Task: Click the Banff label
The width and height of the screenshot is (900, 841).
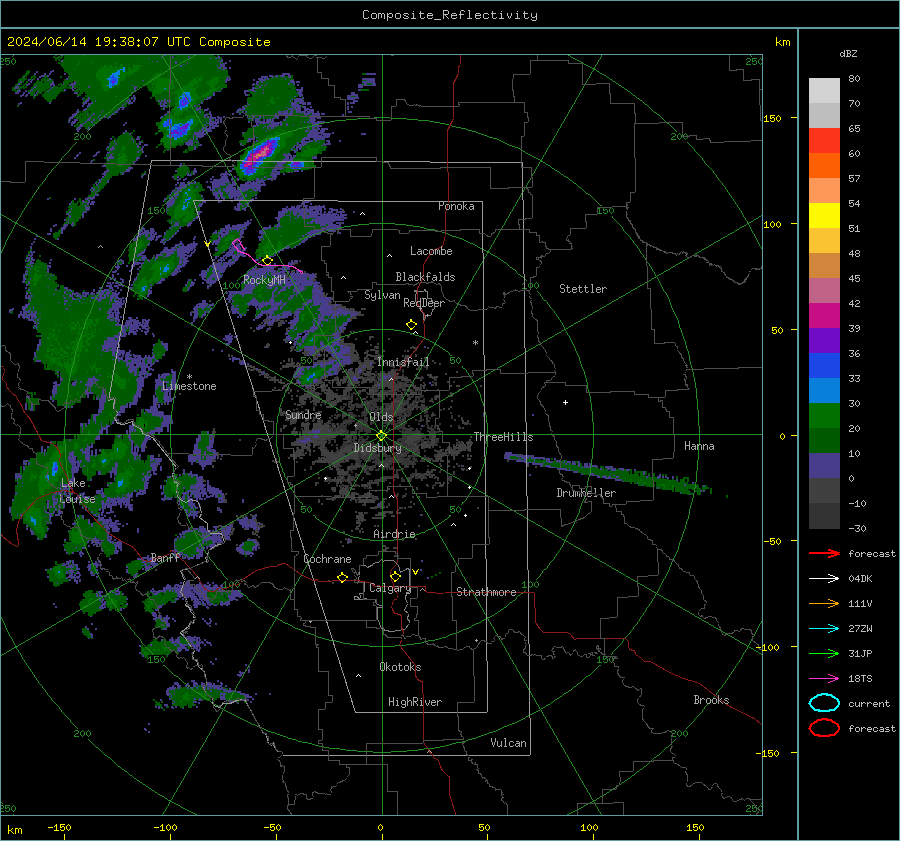Action: pyautogui.click(x=165, y=557)
